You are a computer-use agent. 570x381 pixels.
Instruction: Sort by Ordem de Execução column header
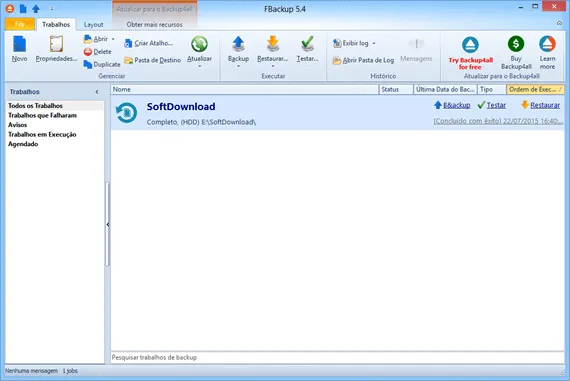(x=535, y=89)
